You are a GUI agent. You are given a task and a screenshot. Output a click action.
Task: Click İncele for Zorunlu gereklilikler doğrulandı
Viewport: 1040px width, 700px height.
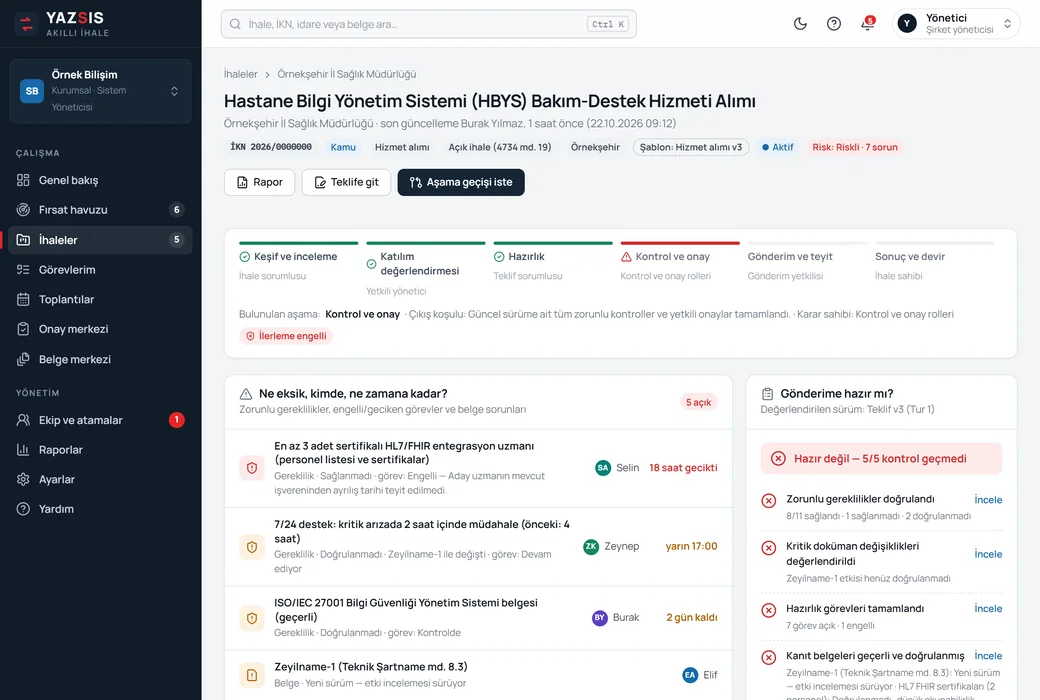coord(988,500)
